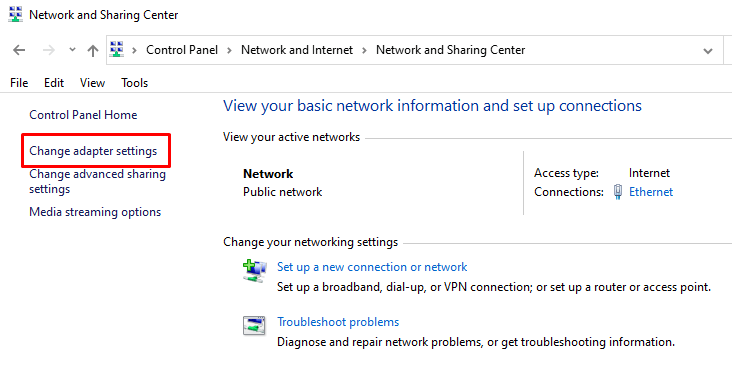Click the Ethernet connection link

click(x=651, y=192)
